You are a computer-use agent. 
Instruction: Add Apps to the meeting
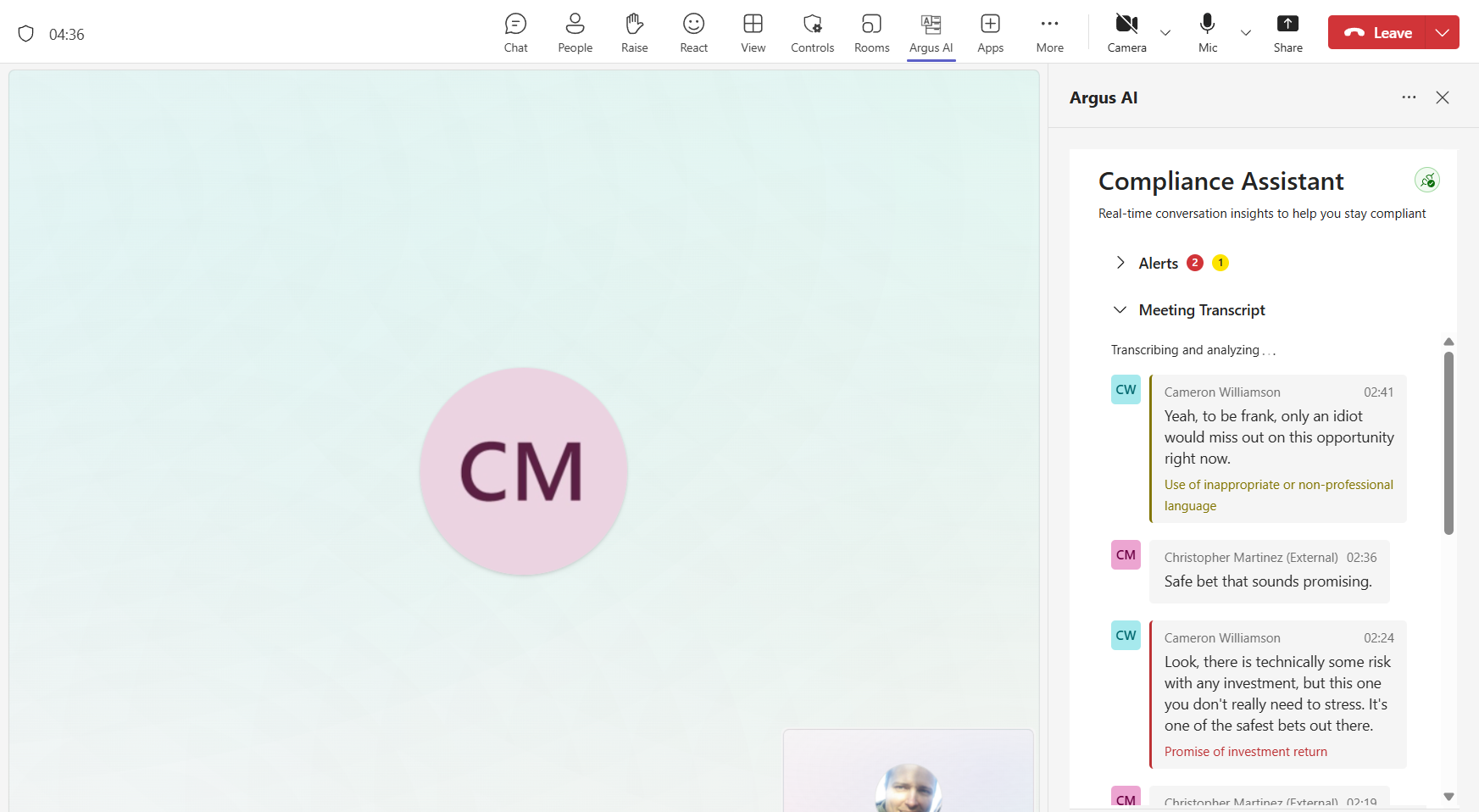pos(990,33)
